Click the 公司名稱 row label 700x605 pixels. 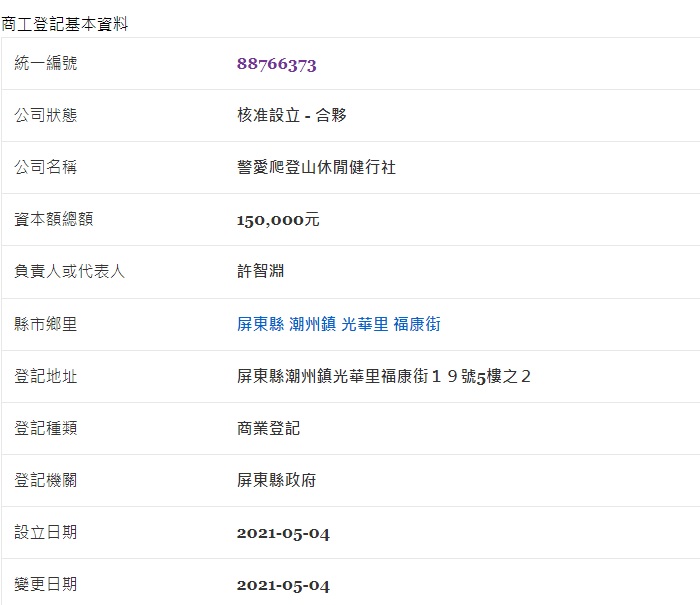[x=46, y=168]
